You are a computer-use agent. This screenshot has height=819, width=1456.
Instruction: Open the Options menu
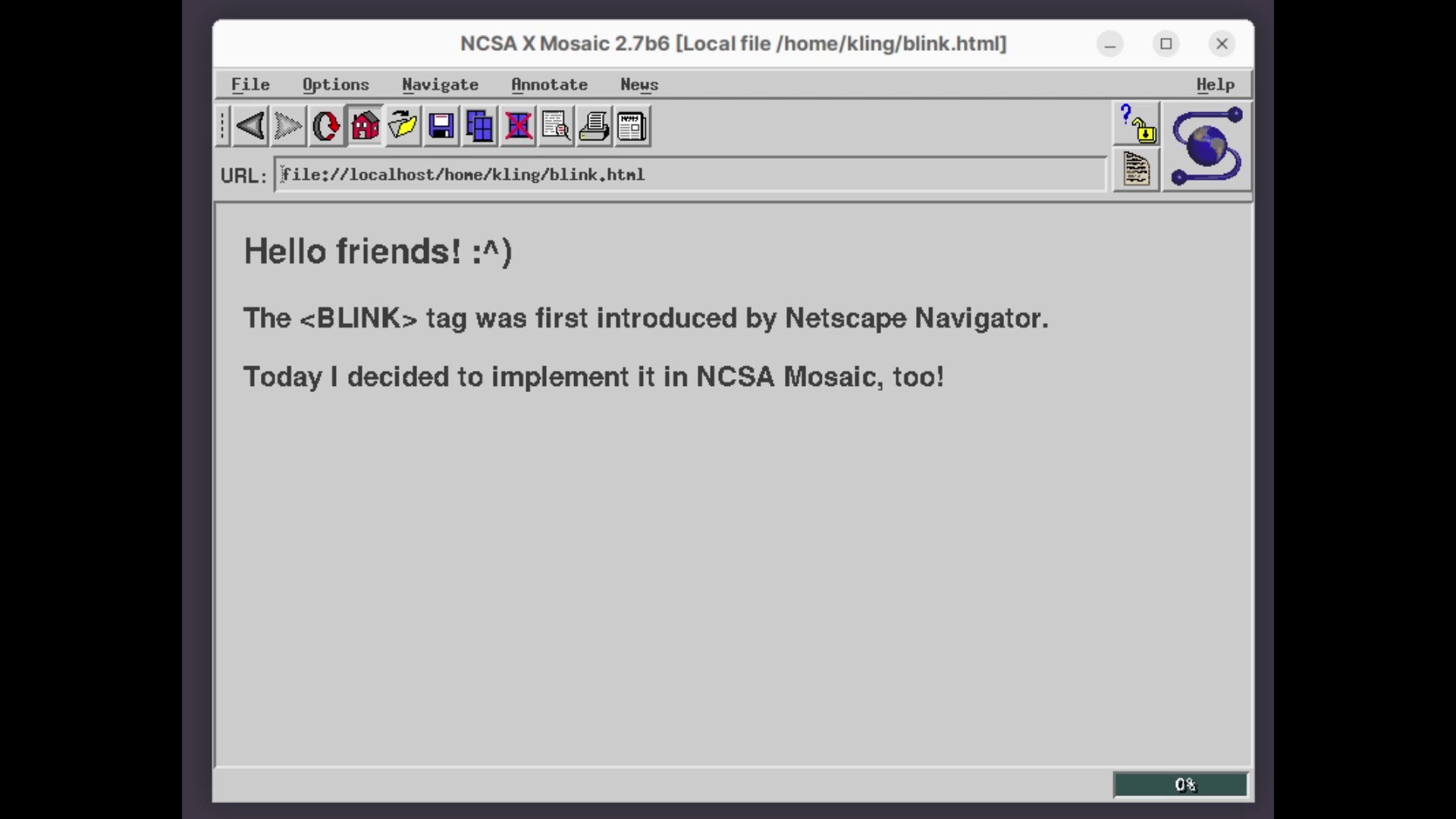336,84
